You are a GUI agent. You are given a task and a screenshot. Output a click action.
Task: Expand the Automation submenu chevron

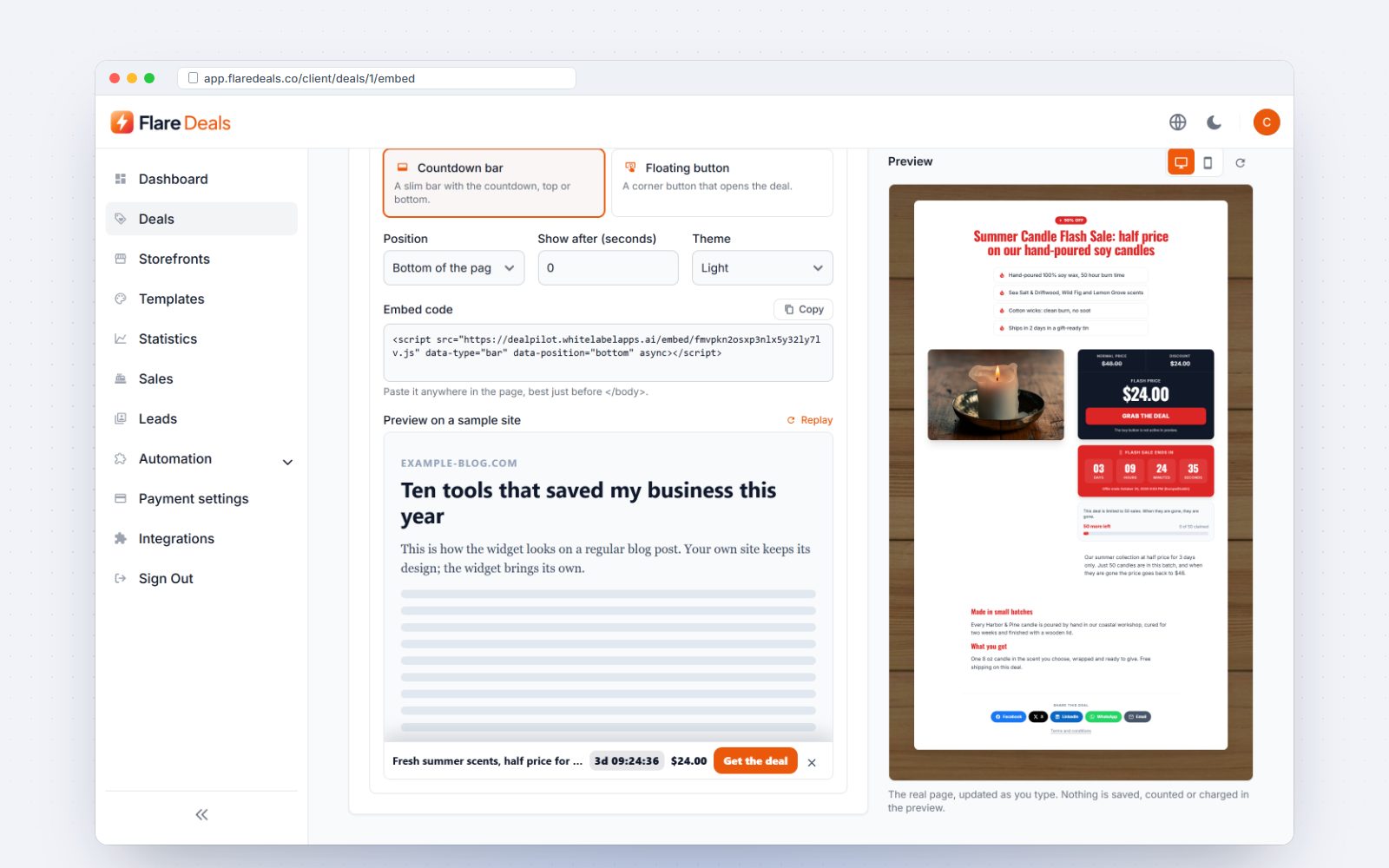pyautogui.click(x=287, y=462)
